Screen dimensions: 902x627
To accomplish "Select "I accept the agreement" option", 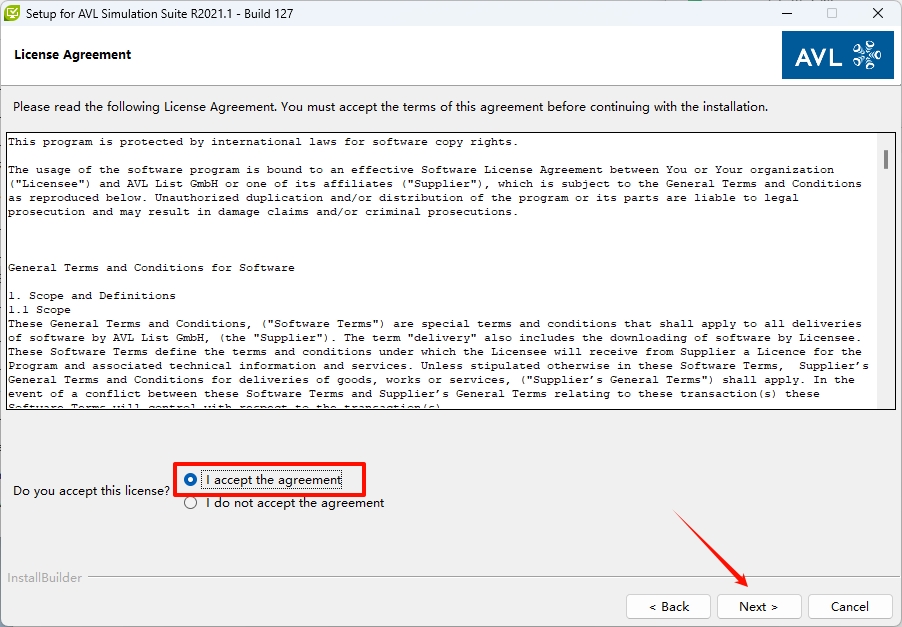I will tap(191, 480).
